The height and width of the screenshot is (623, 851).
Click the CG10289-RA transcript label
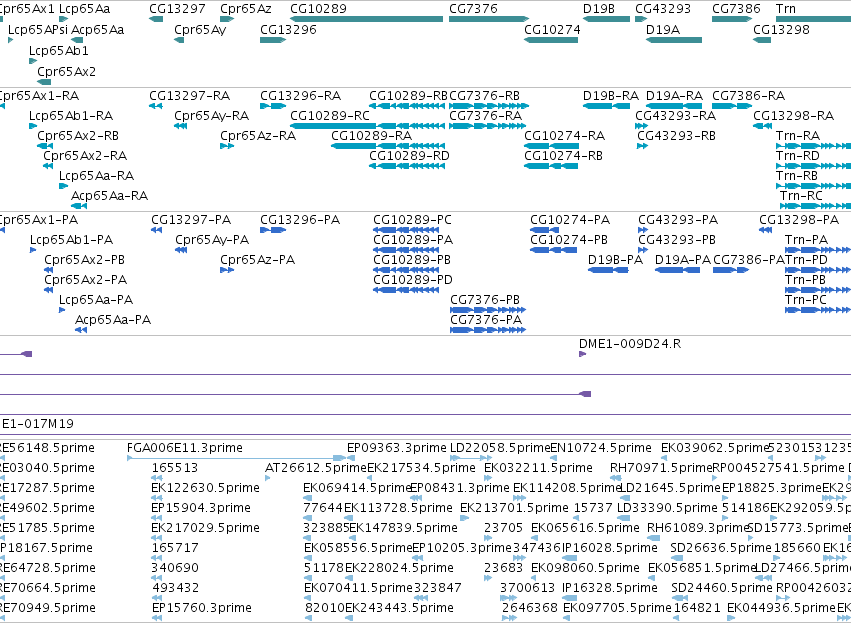(371, 136)
